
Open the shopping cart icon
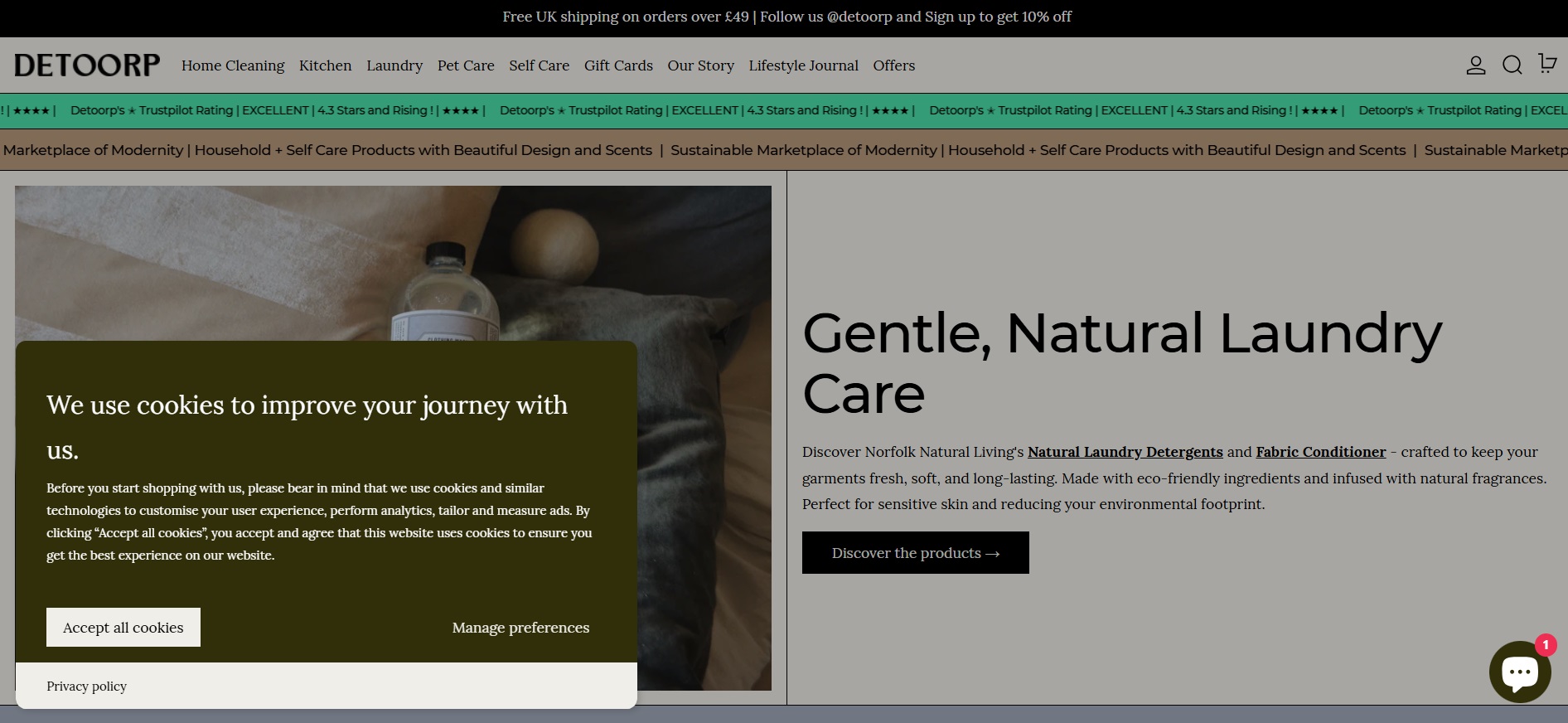tap(1546, 64)
